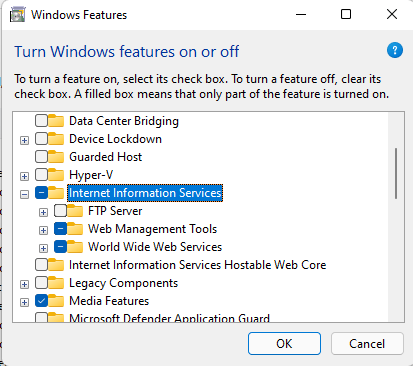Expand the Legacy Components node

24,284
